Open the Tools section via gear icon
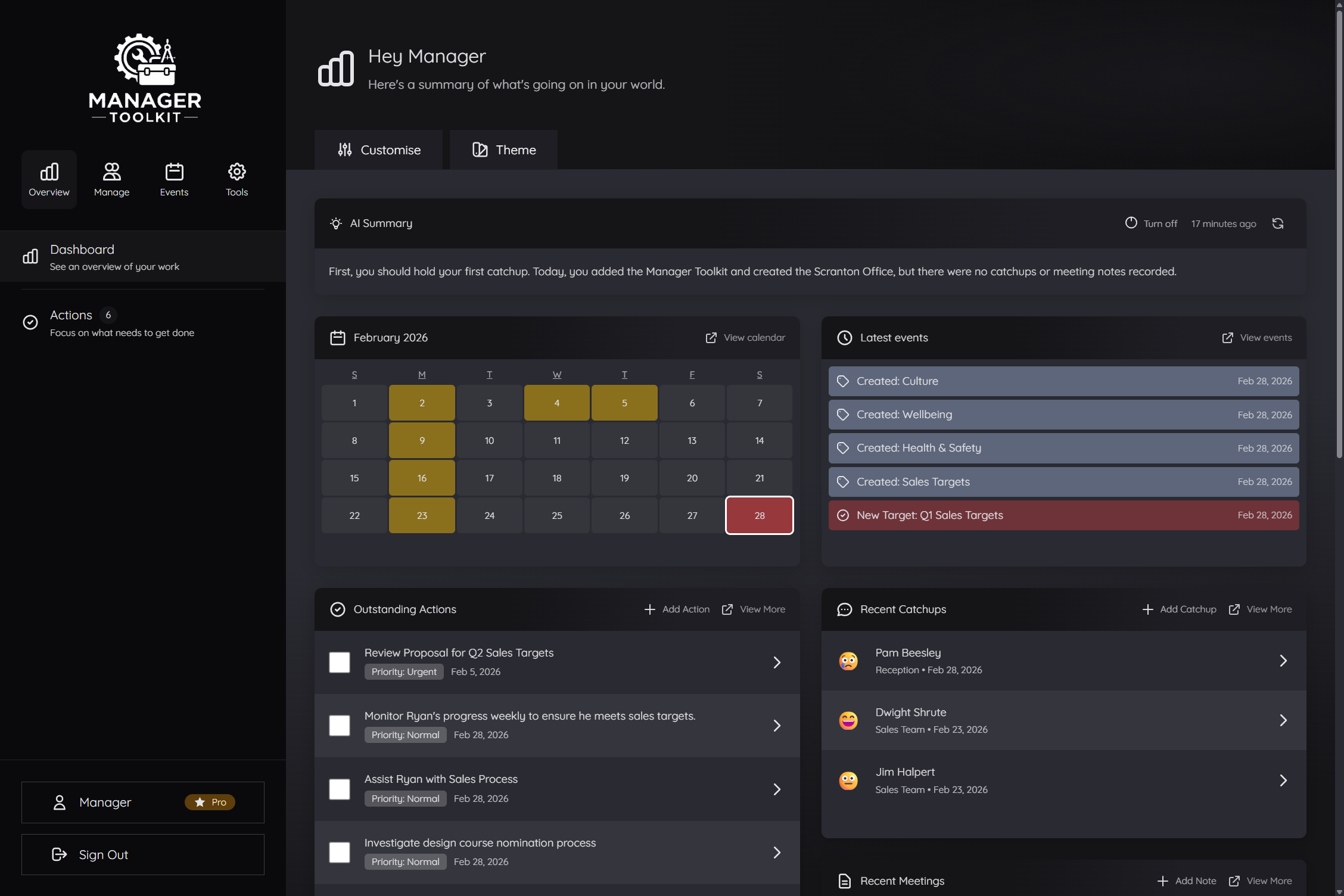Image resolution: width=1344 pixels, height=896 pixels. [x=237, y=179]
